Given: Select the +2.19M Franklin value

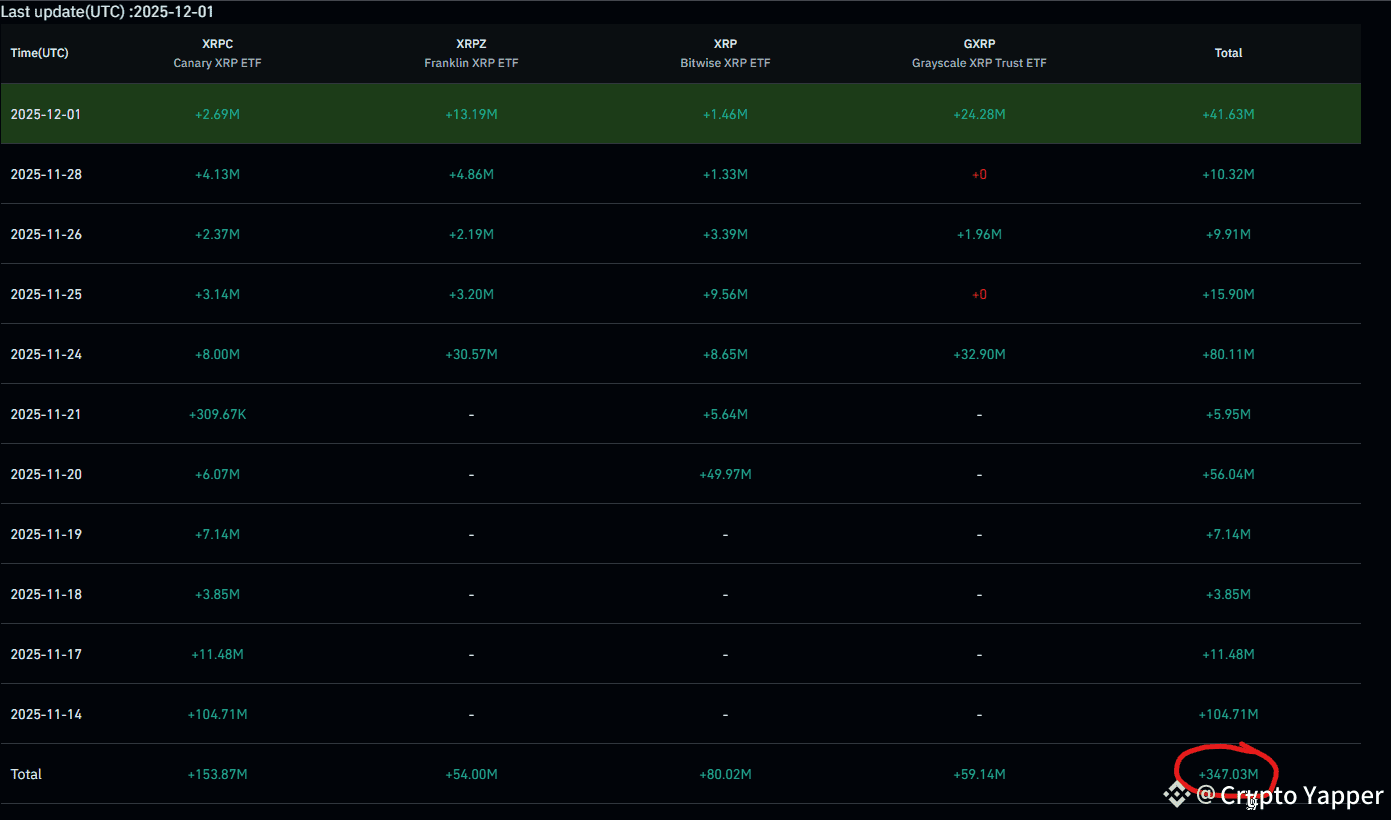Looking at the screenshot, I should pos(471,234).
